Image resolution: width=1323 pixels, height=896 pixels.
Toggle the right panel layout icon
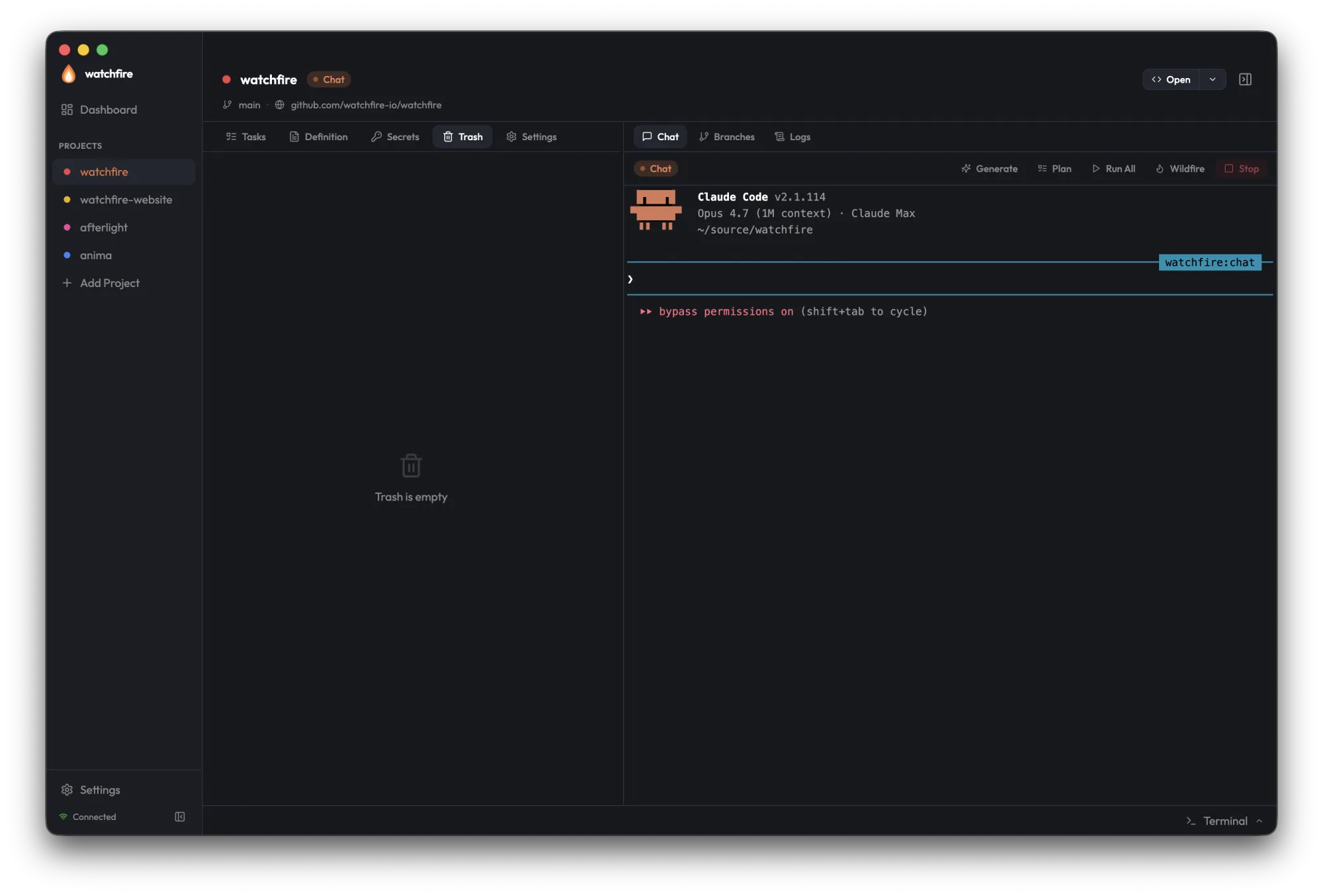click(1245, 79)
